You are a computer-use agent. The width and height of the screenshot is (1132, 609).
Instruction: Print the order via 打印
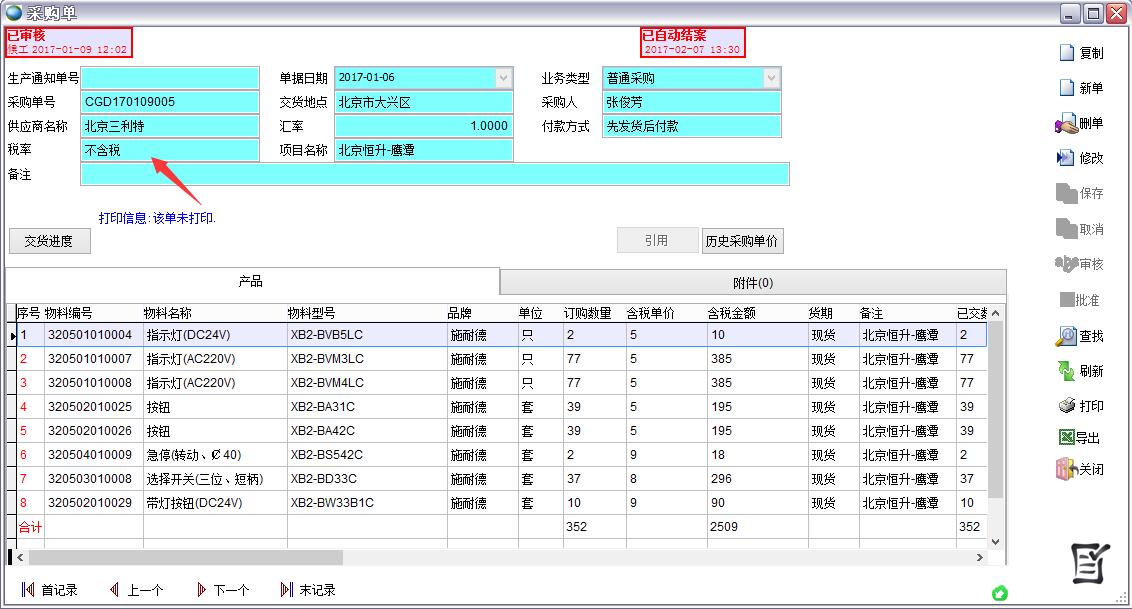pyautogui.click(x=1066, y=406)
